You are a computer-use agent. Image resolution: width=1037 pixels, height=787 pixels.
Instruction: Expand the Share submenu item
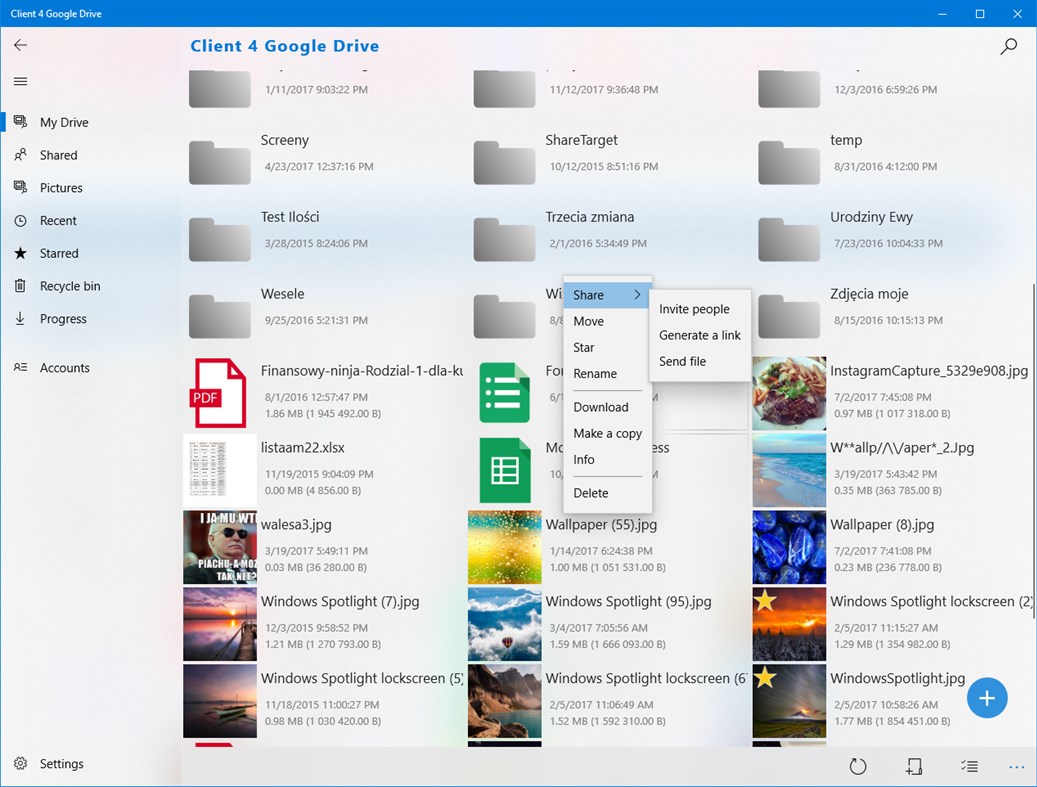[607, 295]
